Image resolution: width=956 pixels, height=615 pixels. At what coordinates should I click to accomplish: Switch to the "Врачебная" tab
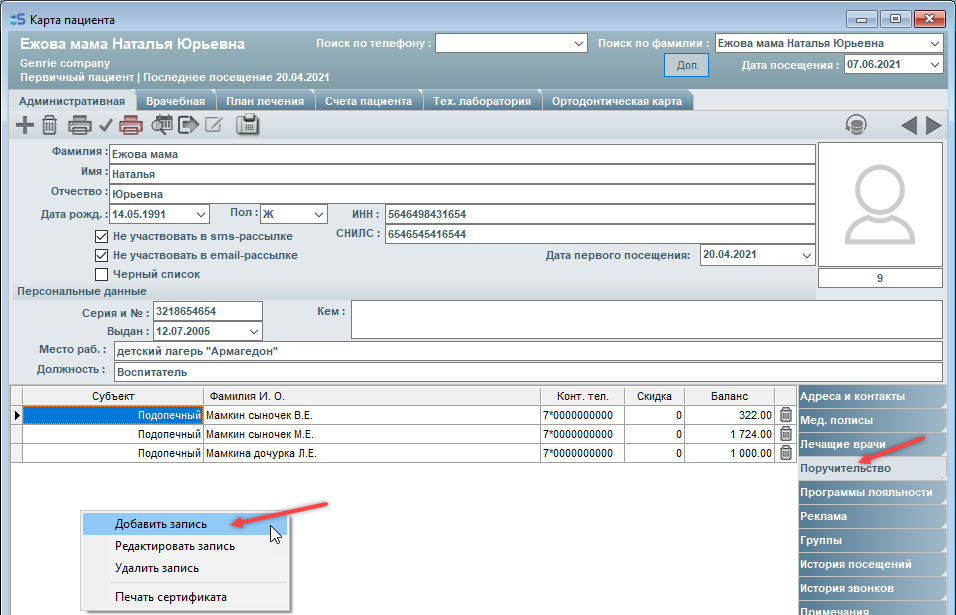pos(175,101)
